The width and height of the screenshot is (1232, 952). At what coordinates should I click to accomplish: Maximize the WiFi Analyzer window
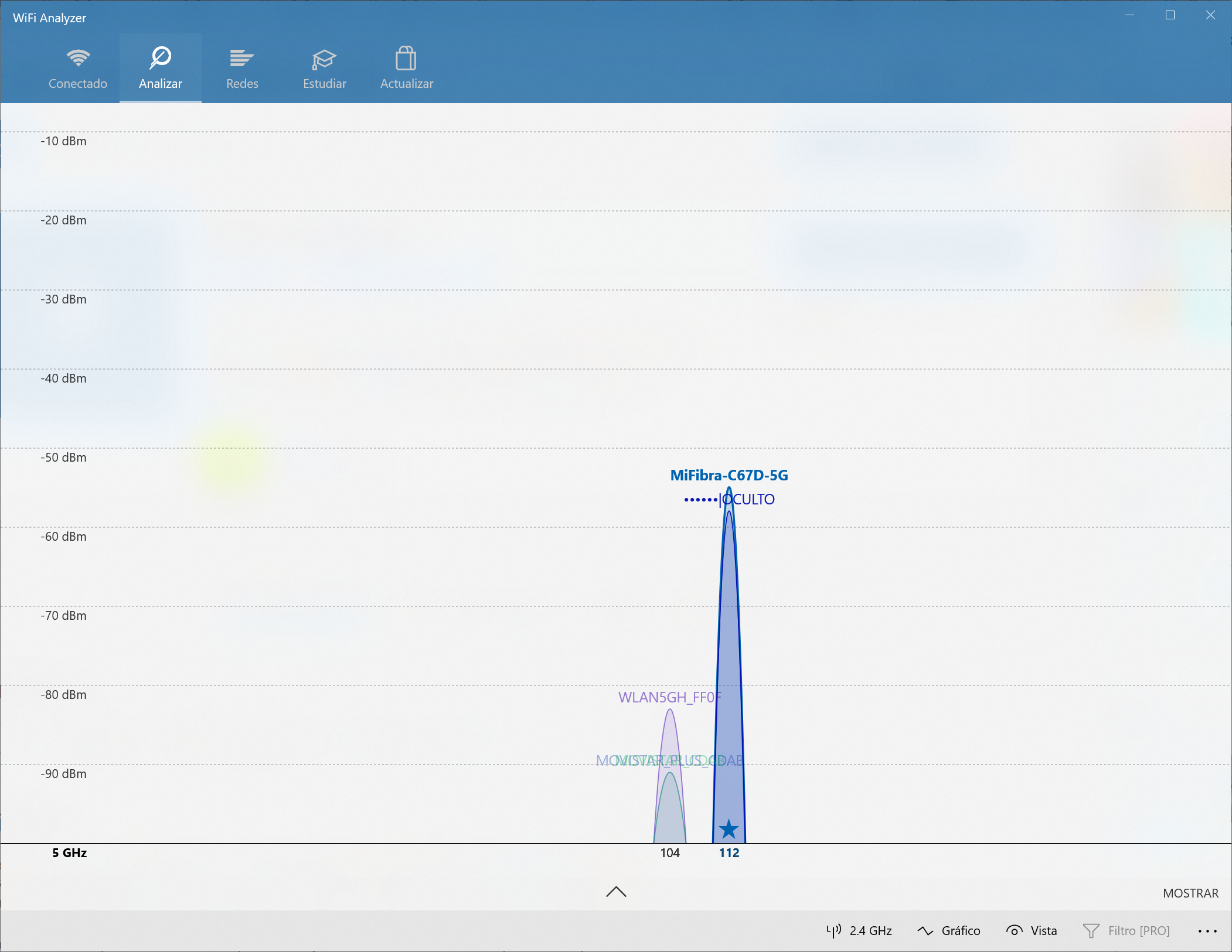click(x=1170, y=15)
